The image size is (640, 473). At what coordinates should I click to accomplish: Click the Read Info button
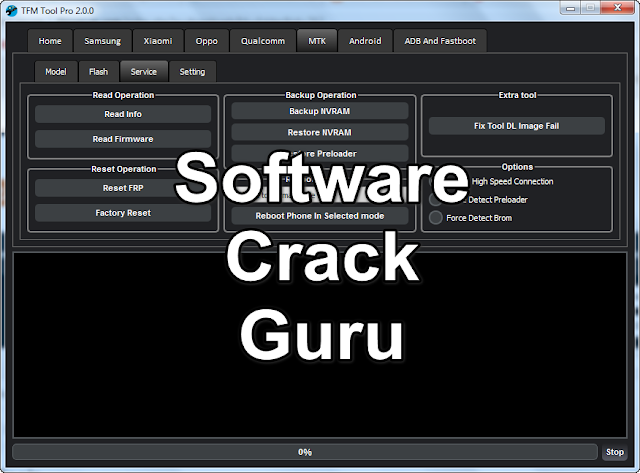(x=123, y=114)
